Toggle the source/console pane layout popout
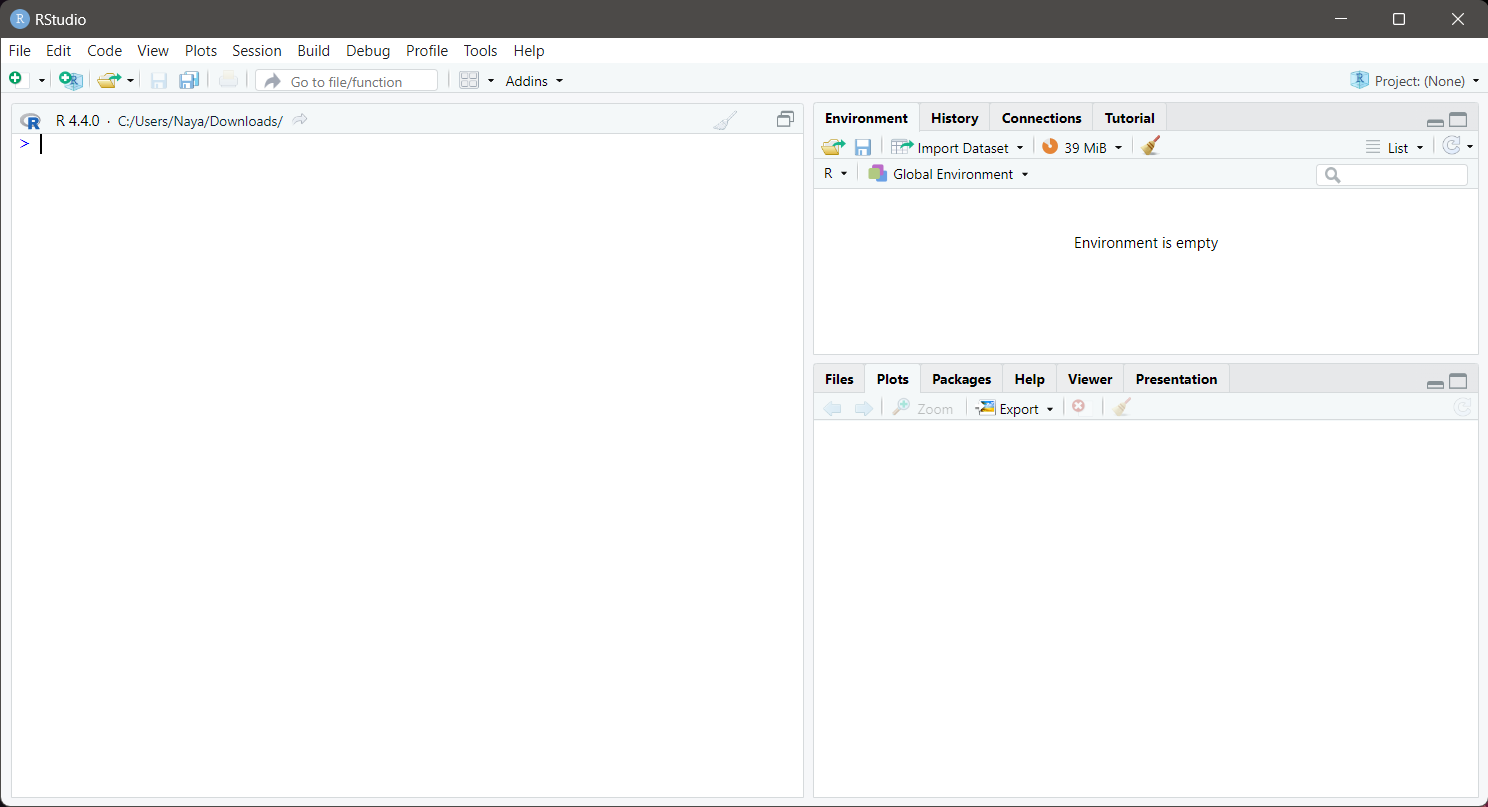 [785, 118]
